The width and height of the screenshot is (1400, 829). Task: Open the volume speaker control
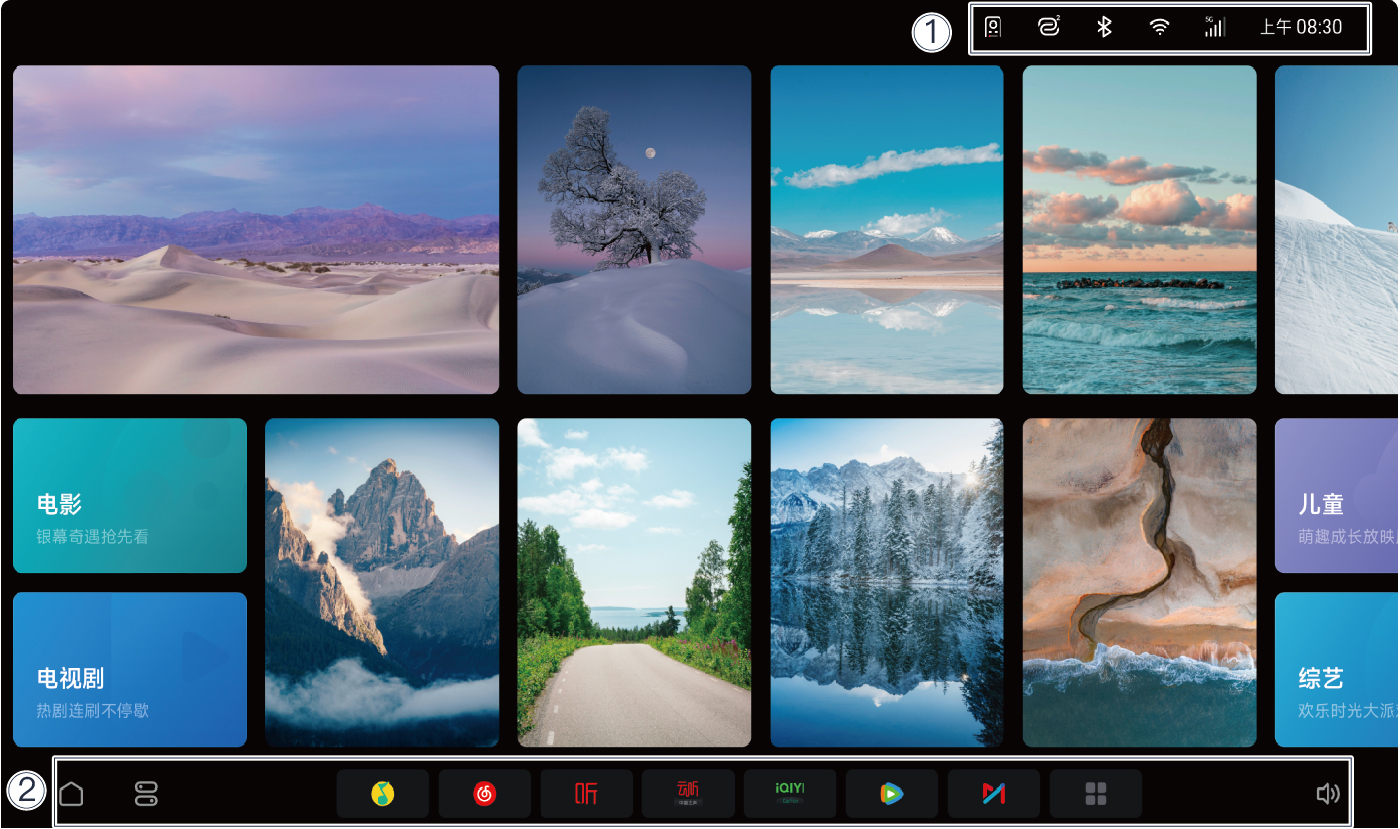(x=1327, y=794)
